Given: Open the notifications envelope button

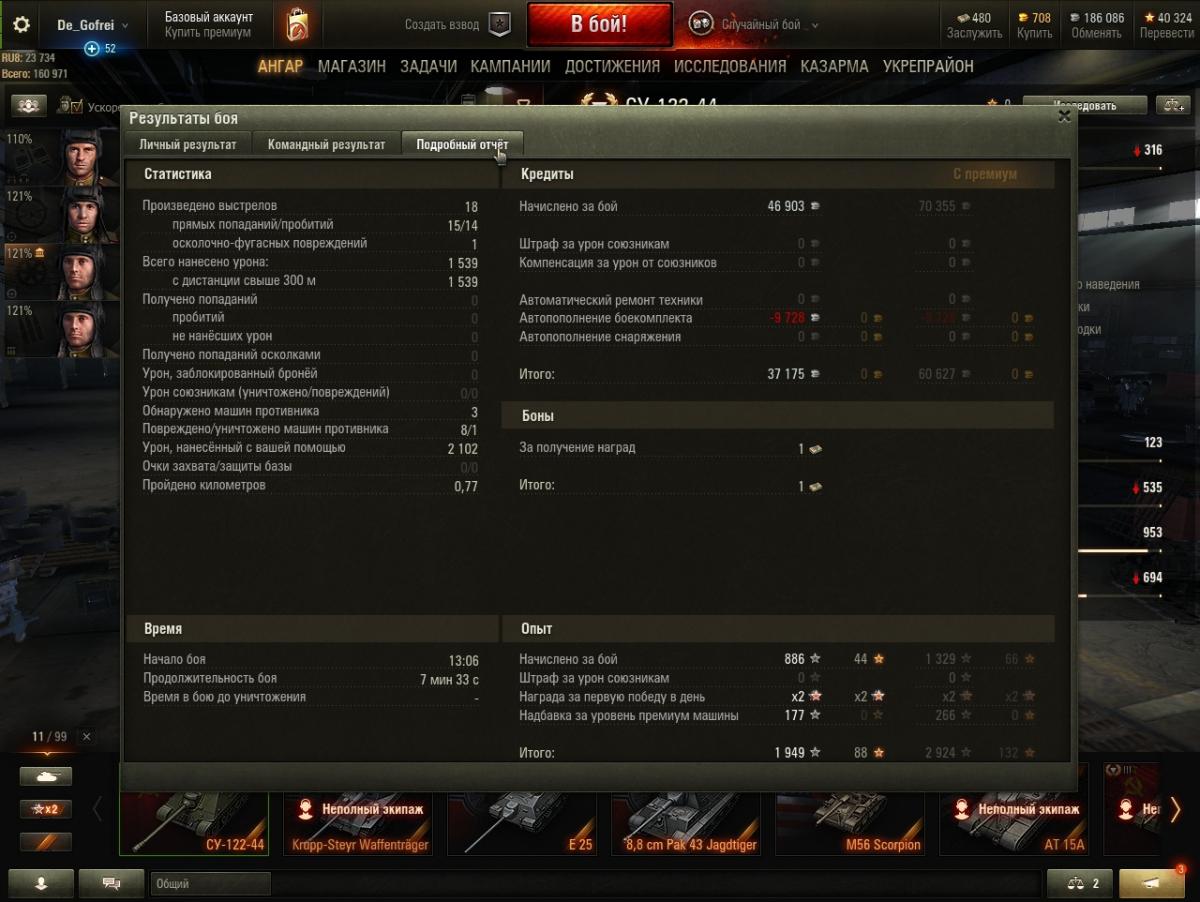Looking at the screenshot, I should click(1152, 884).
